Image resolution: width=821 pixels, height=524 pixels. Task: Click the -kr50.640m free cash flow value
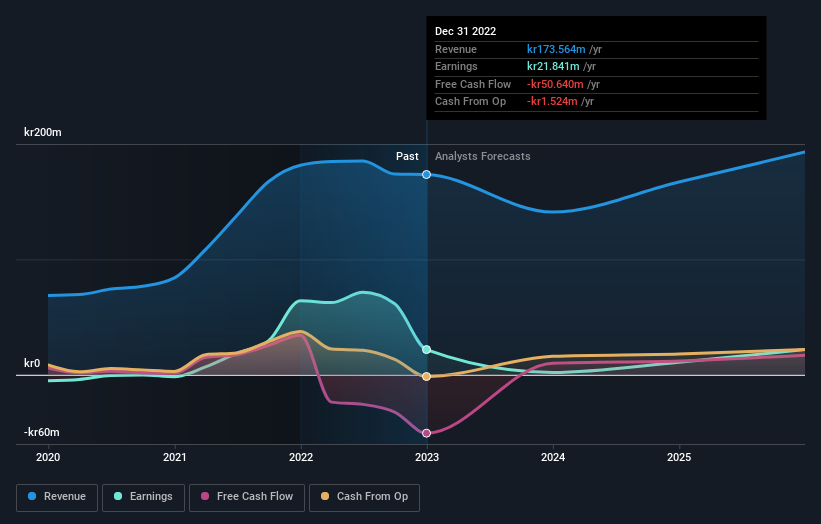click(x=555, y=84)
